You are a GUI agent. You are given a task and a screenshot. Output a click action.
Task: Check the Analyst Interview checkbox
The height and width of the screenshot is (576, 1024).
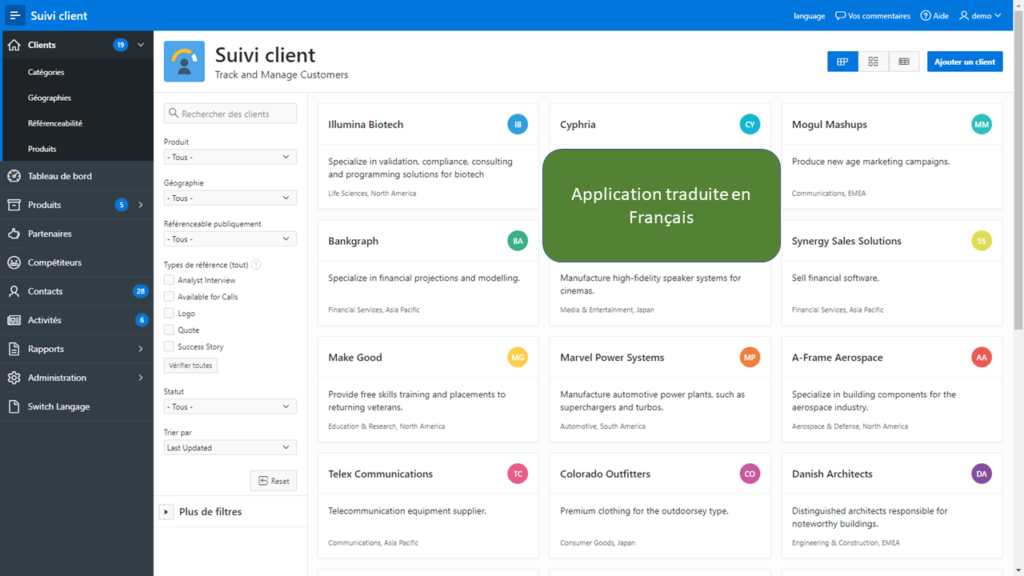[169, 280]
